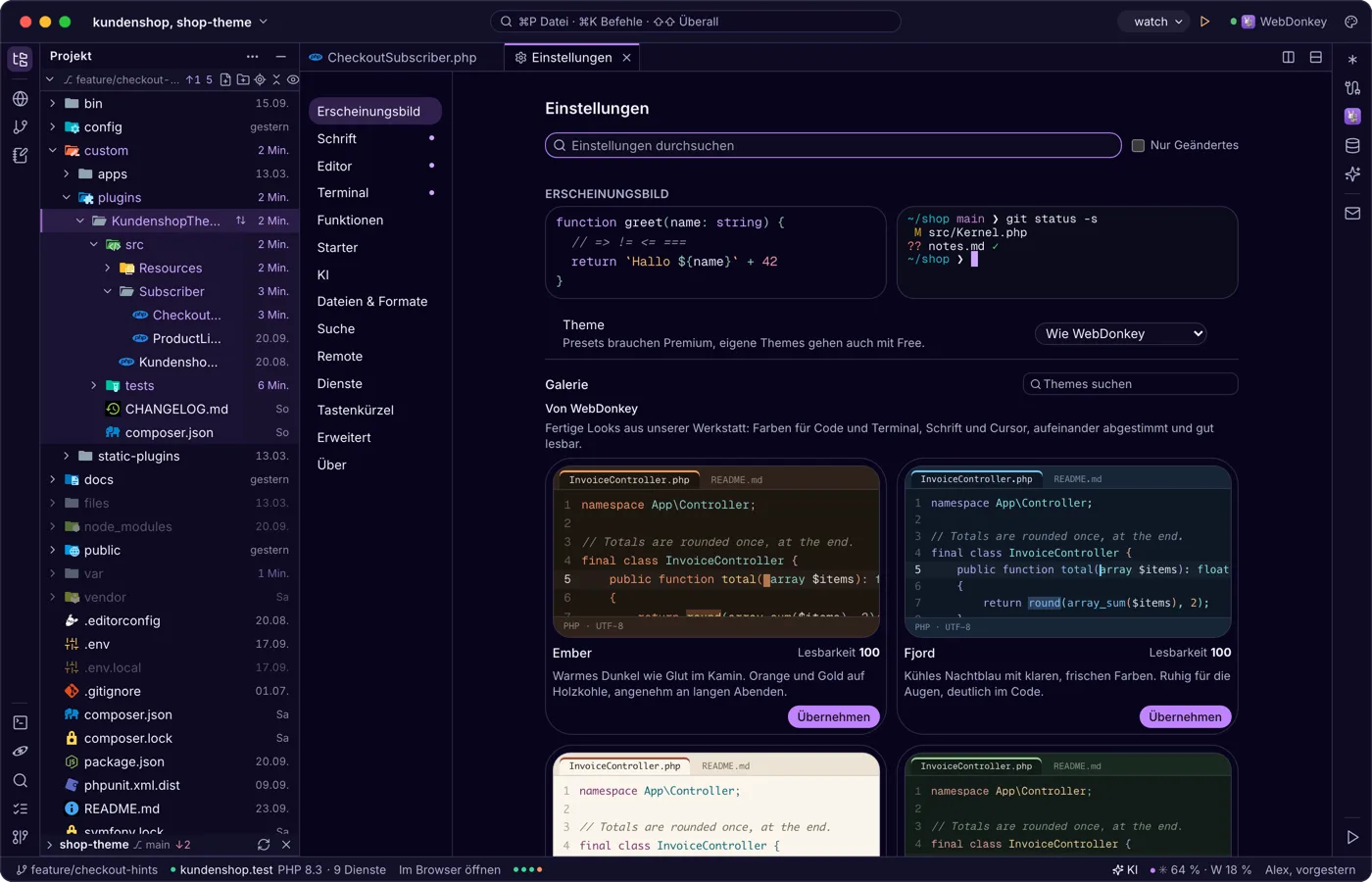This screenshot has height=882, width=1372.
Task: Enable the Nur Geändertes checkbox
Action: (x=1138, y=145)
